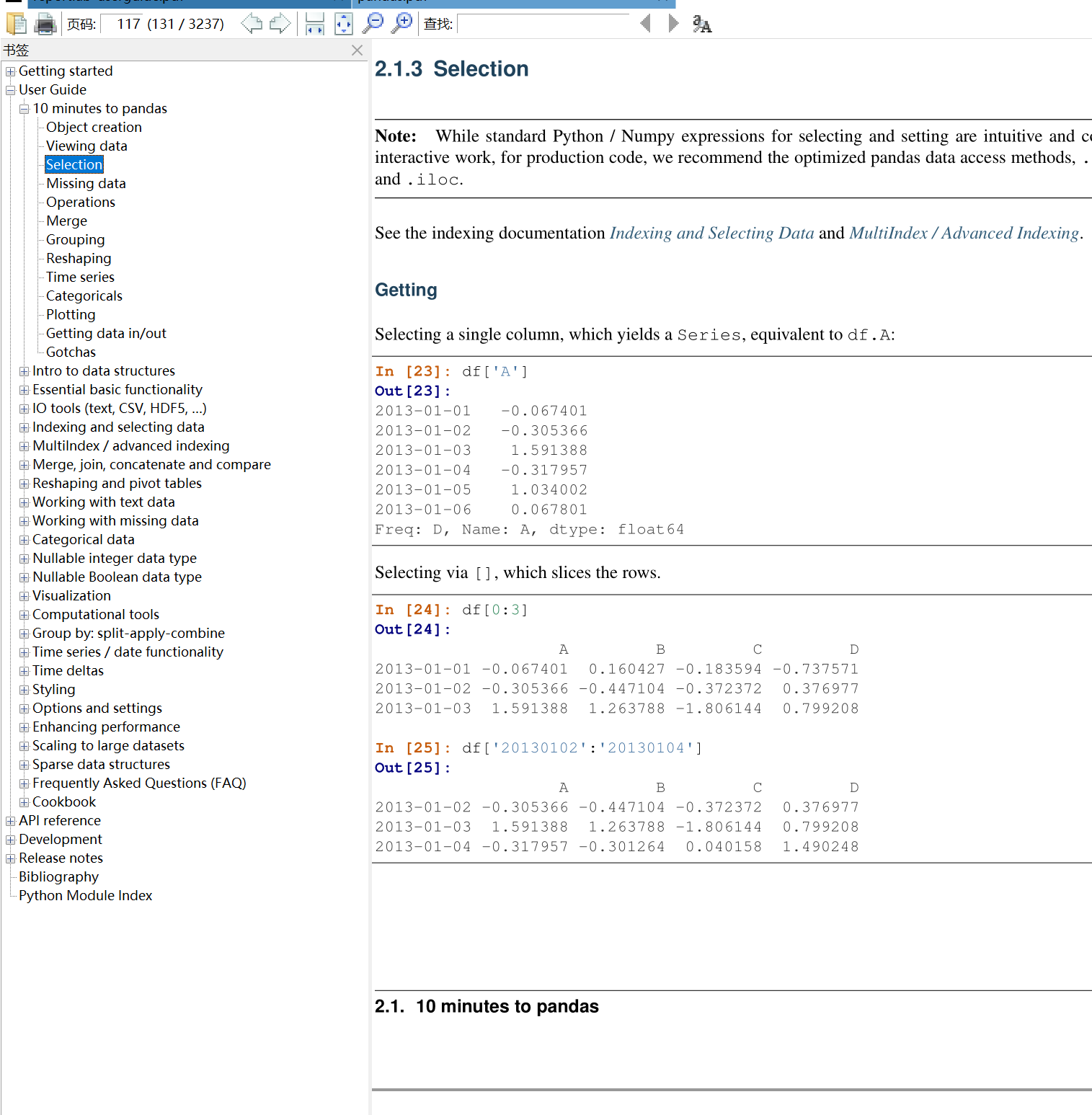Open the Python Module Index bookmark

[85, 895]
